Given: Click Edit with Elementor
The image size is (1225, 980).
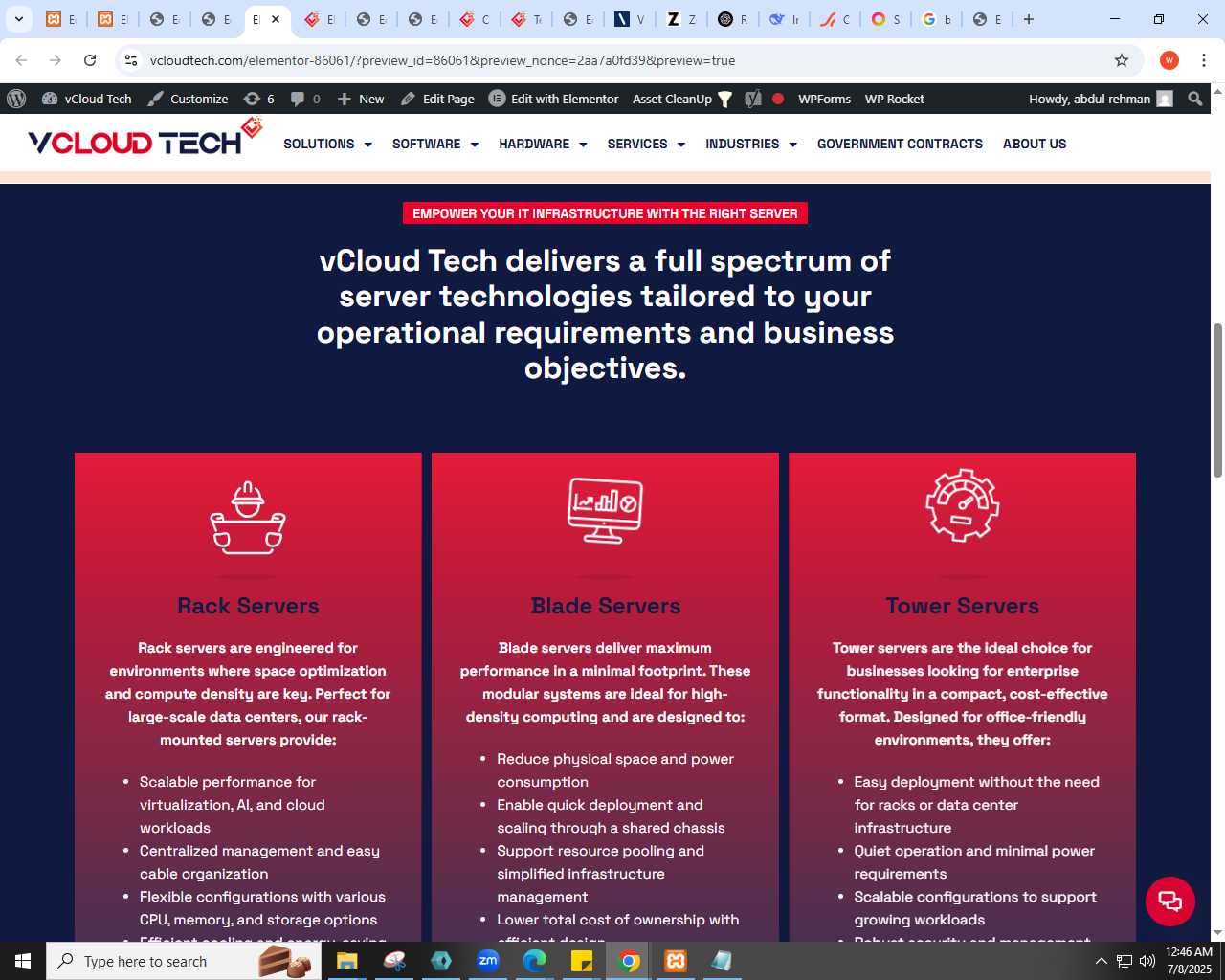Looking at the screenshot, I should (x=554, y=99).
